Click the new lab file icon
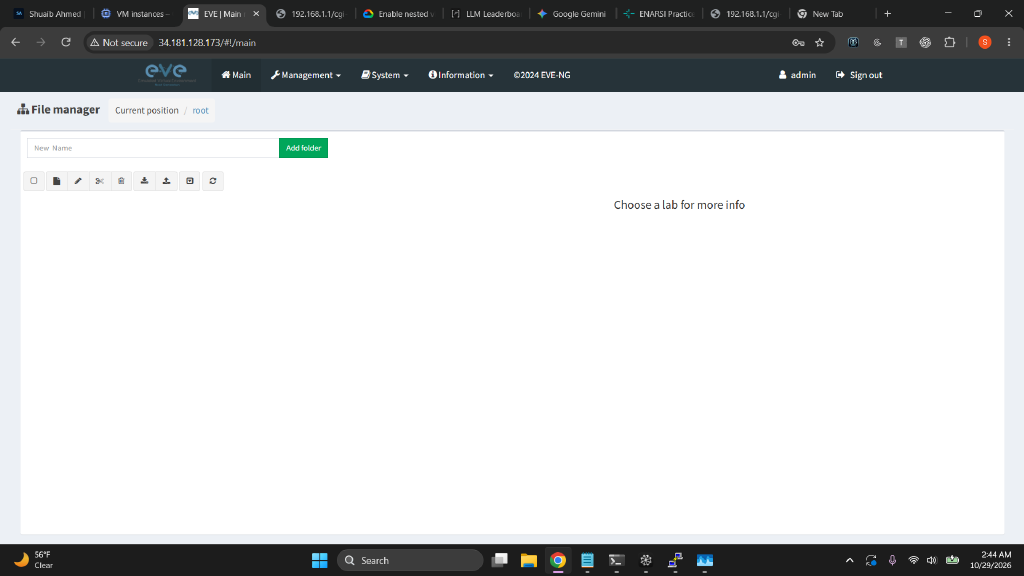Viewport: 1024px width, 576px height. 56,181
